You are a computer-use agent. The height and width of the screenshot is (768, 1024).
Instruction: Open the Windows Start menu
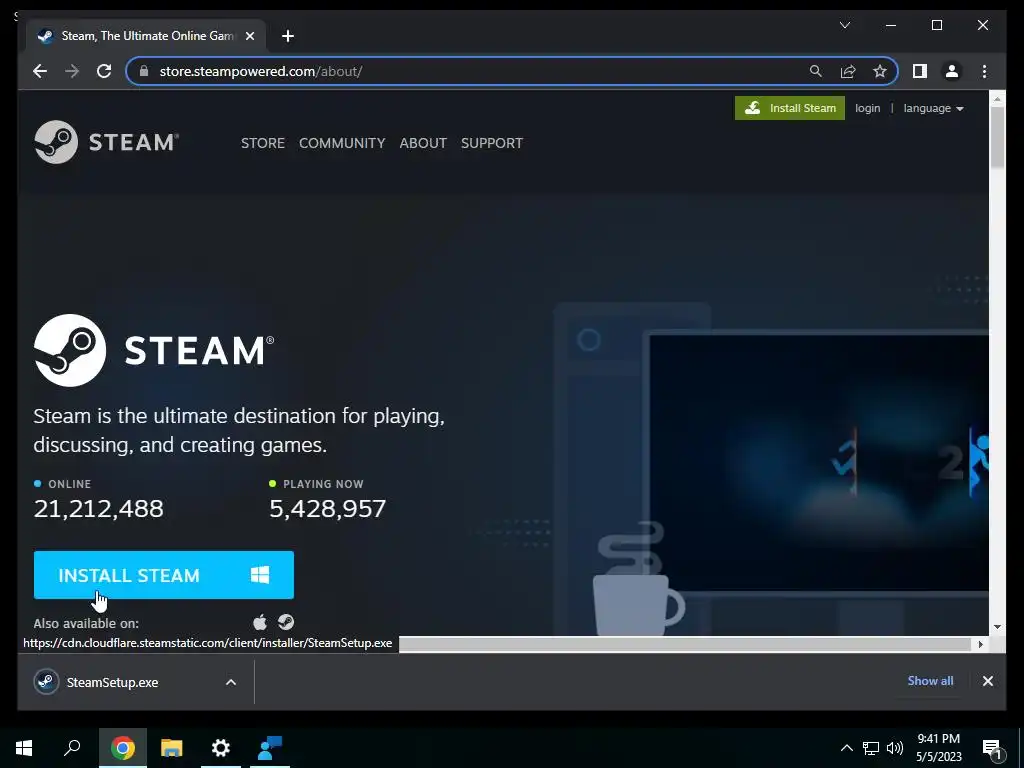pos(24,748)
